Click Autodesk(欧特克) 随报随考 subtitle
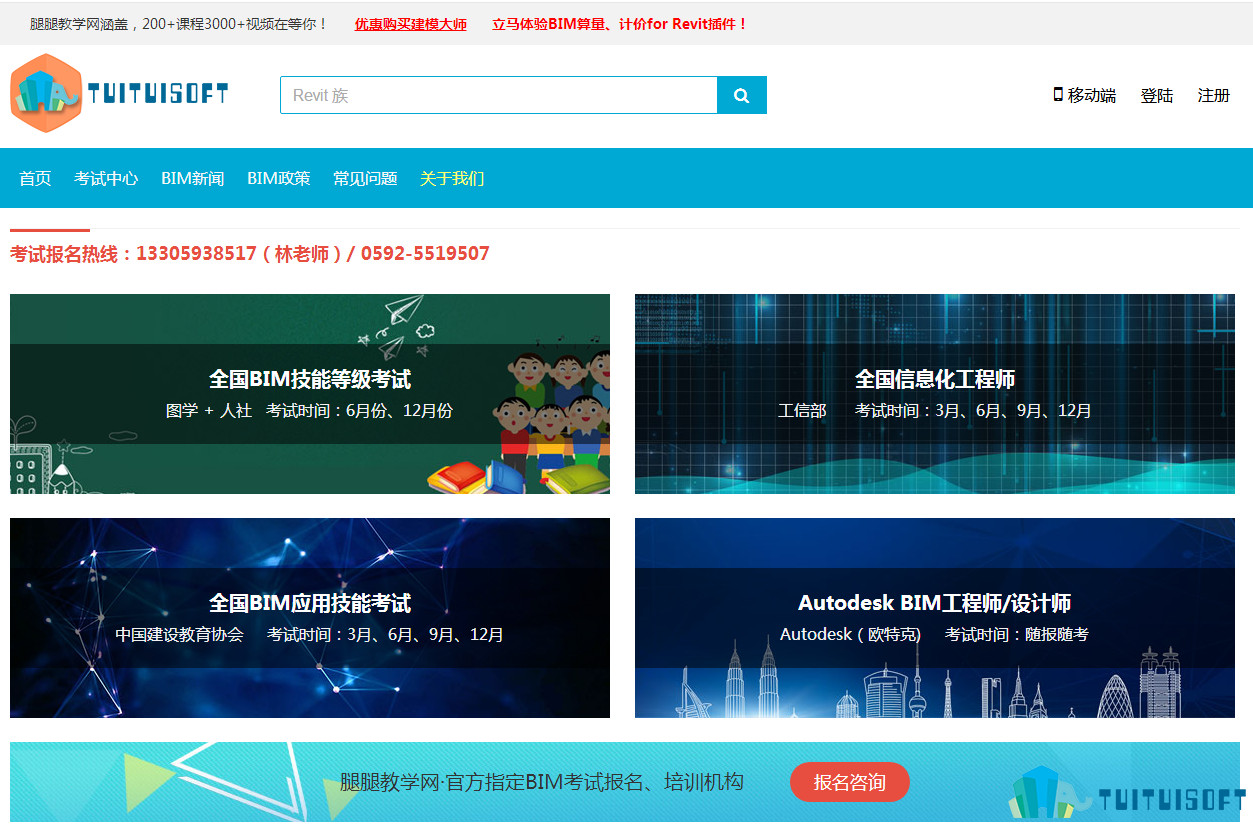The image size is (1253, 835). point(935,635)
